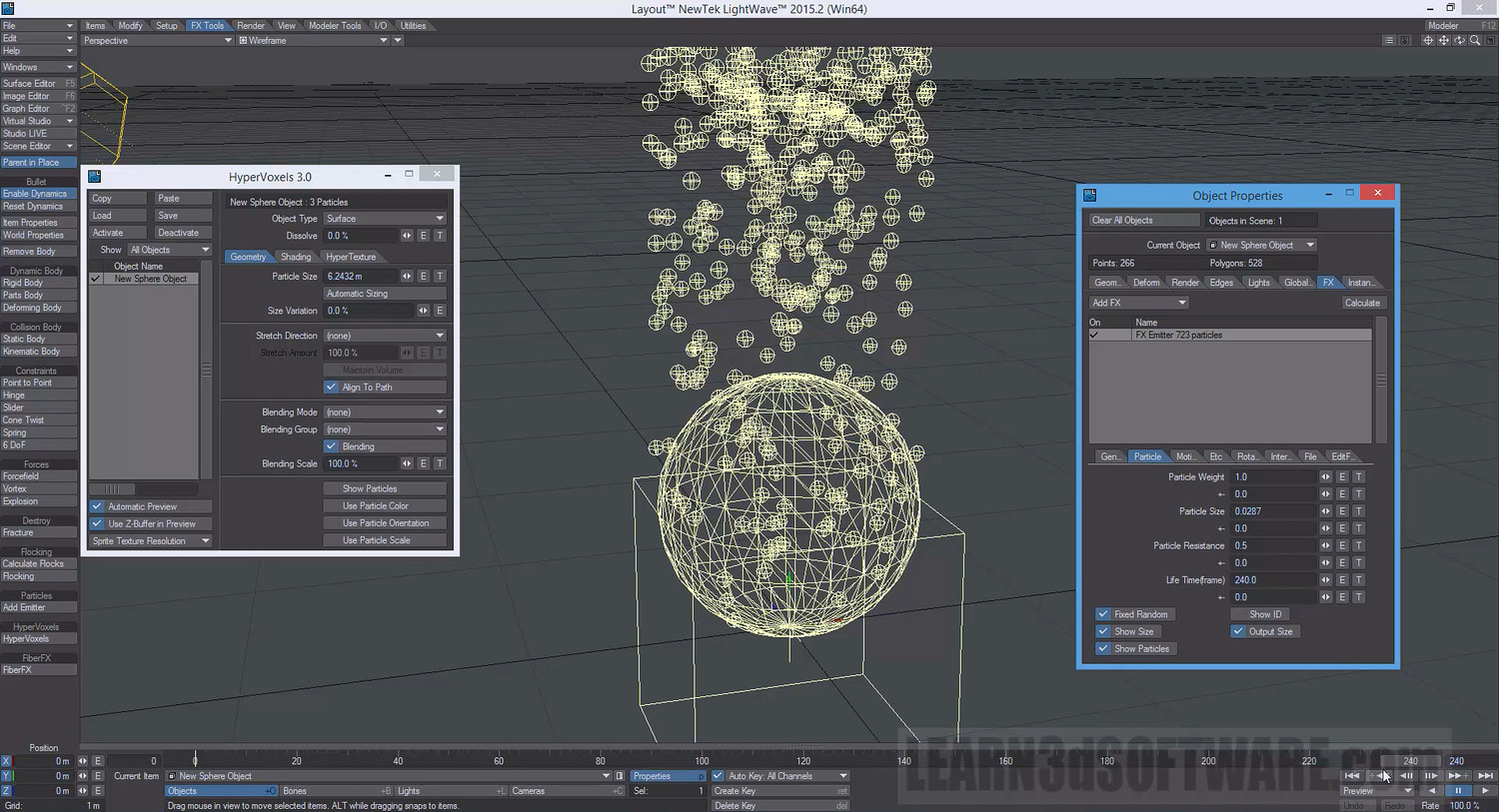The image size is (1499, 812).
Task: Click Use Particle Color button
Action: [385, 506]
